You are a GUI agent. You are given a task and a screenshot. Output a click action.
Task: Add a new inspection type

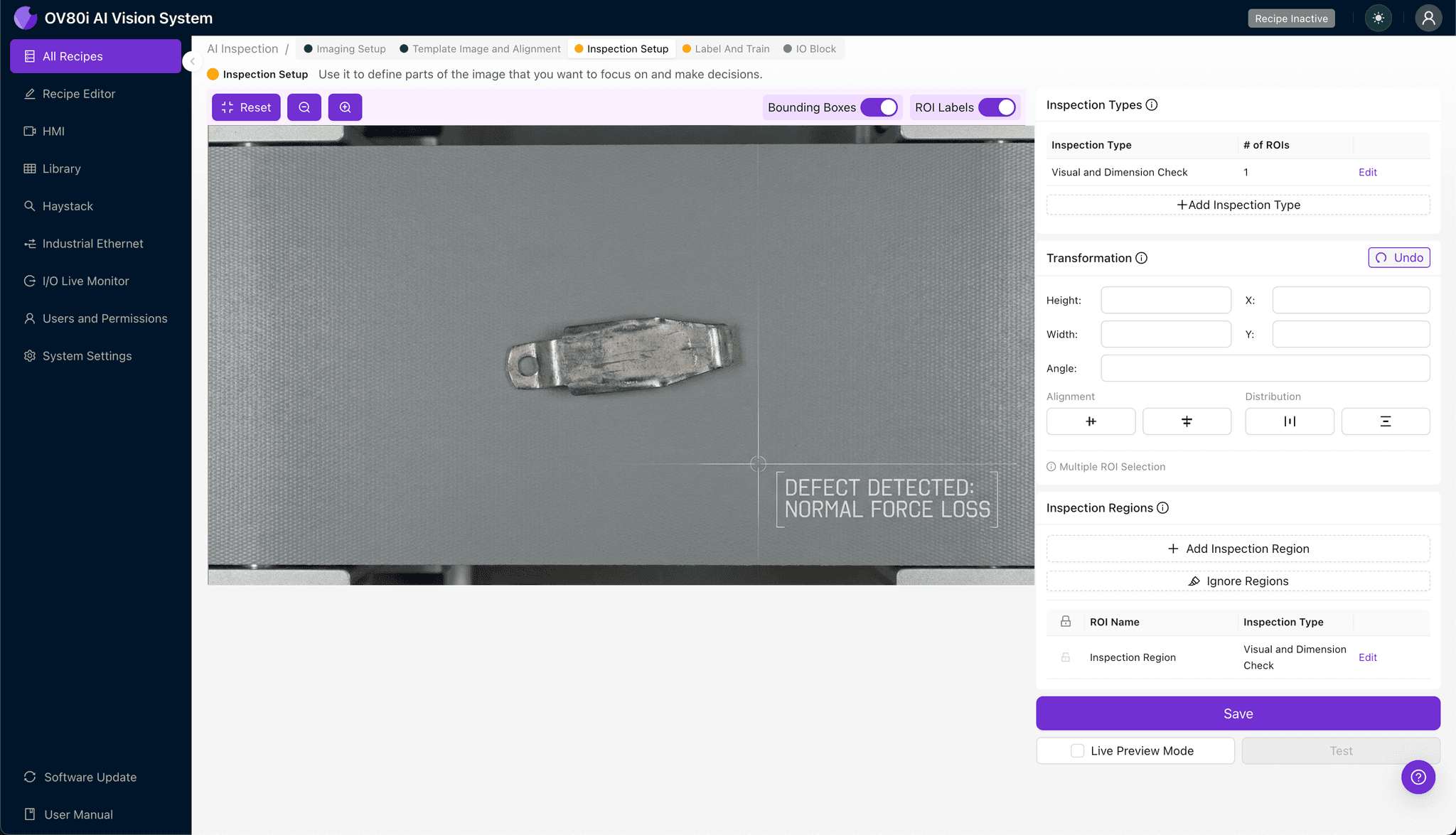tap(1238, 205)
